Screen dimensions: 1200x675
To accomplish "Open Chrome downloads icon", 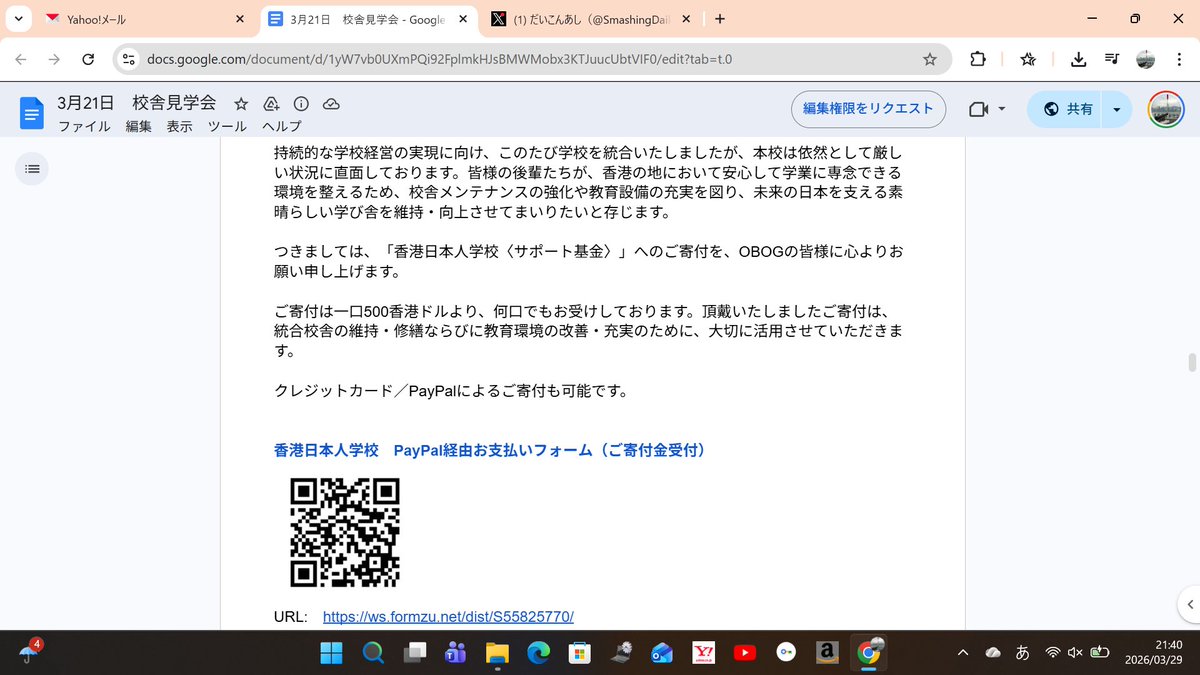I will click(1078, 59).
